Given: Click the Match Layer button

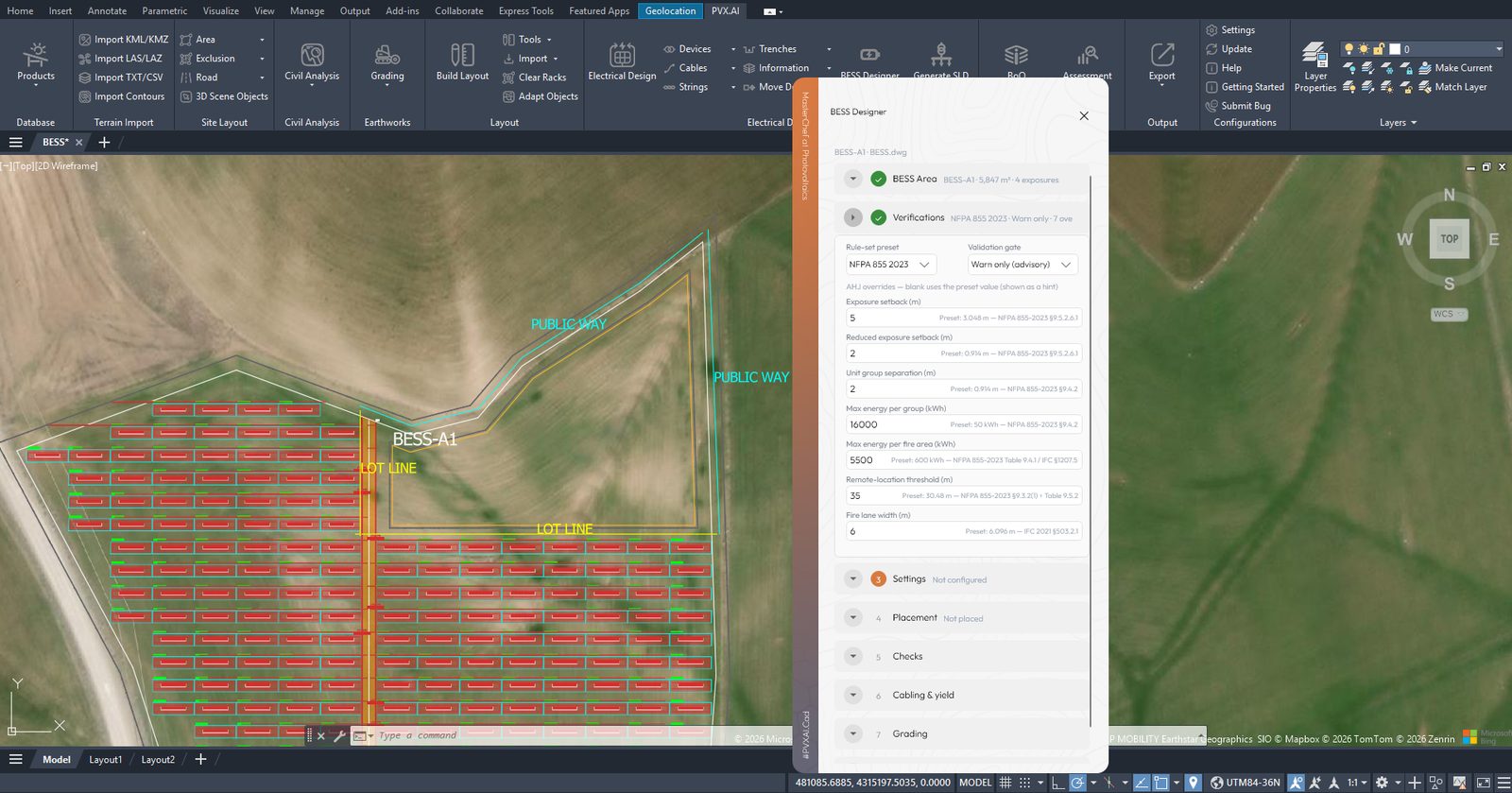Looking at the screenshot, I should click(1452, 87).
